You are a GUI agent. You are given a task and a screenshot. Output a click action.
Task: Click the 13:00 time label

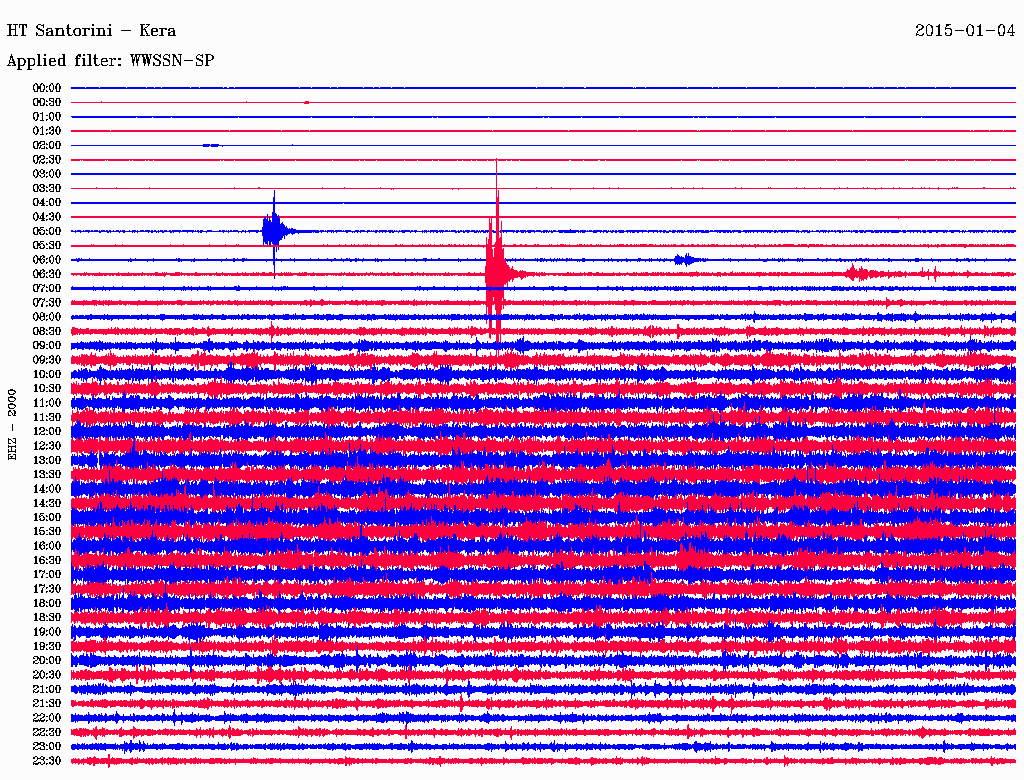47,461
